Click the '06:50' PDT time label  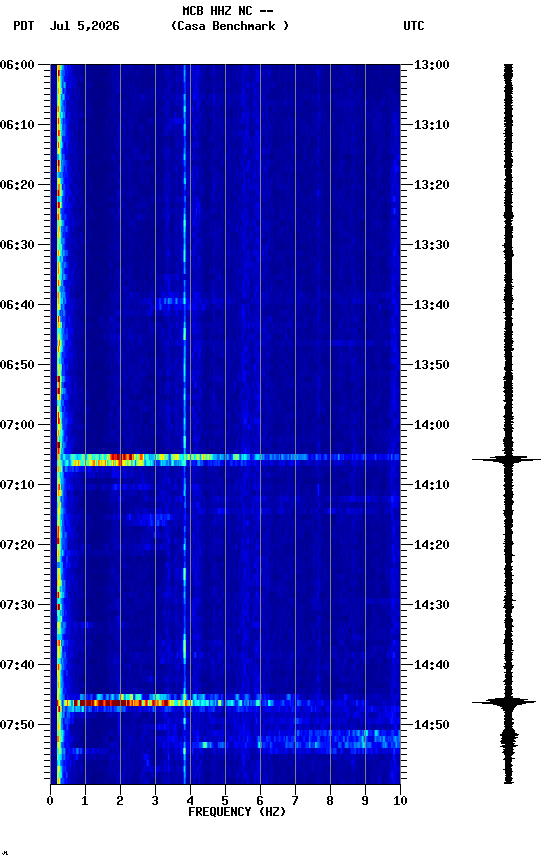(17, 365)
